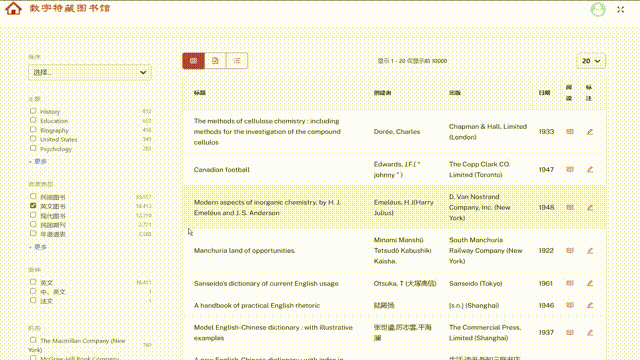Uncheck the 英文图书 resource type filter
The width and height of the screenshot is (640, 360).
(x=33, y=206)
